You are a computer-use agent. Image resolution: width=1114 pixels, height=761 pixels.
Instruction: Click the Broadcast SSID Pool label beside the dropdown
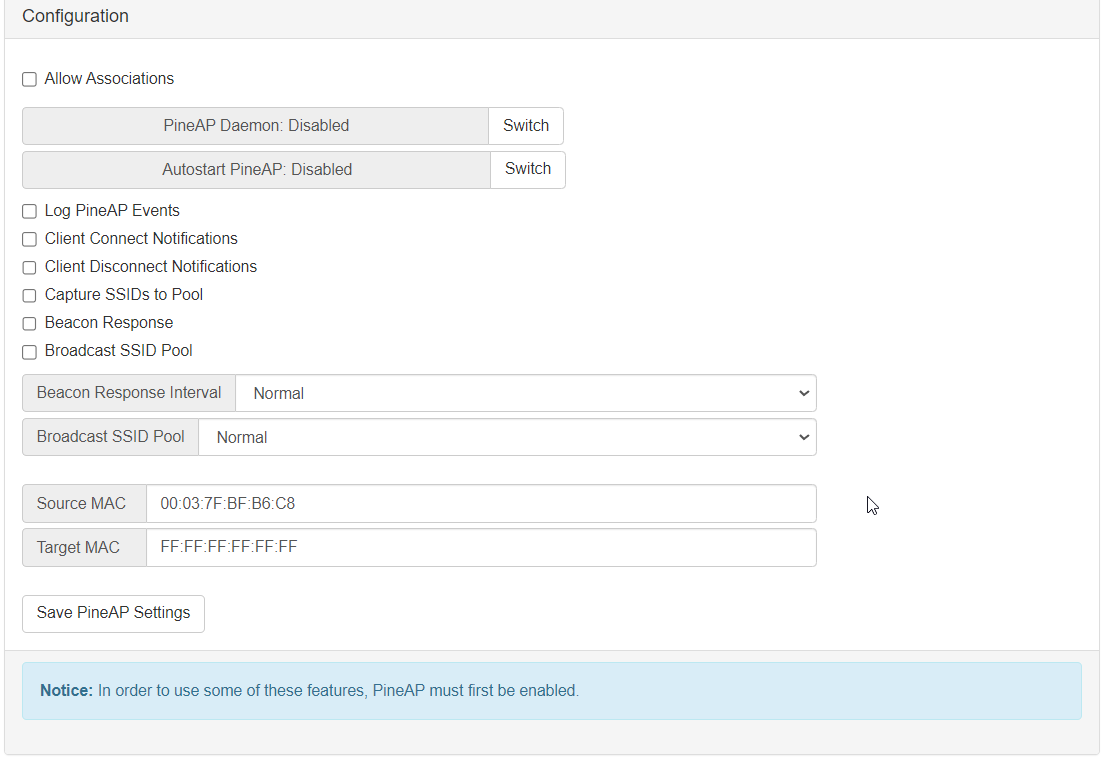tap(110, 437)
